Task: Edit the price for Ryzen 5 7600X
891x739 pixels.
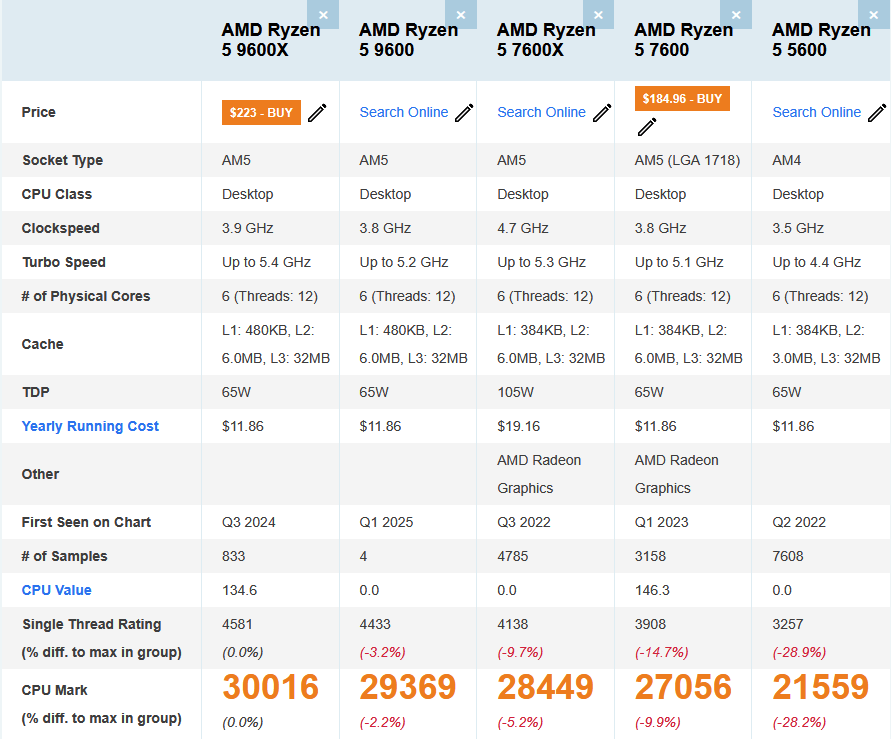Action: [601, 112]
